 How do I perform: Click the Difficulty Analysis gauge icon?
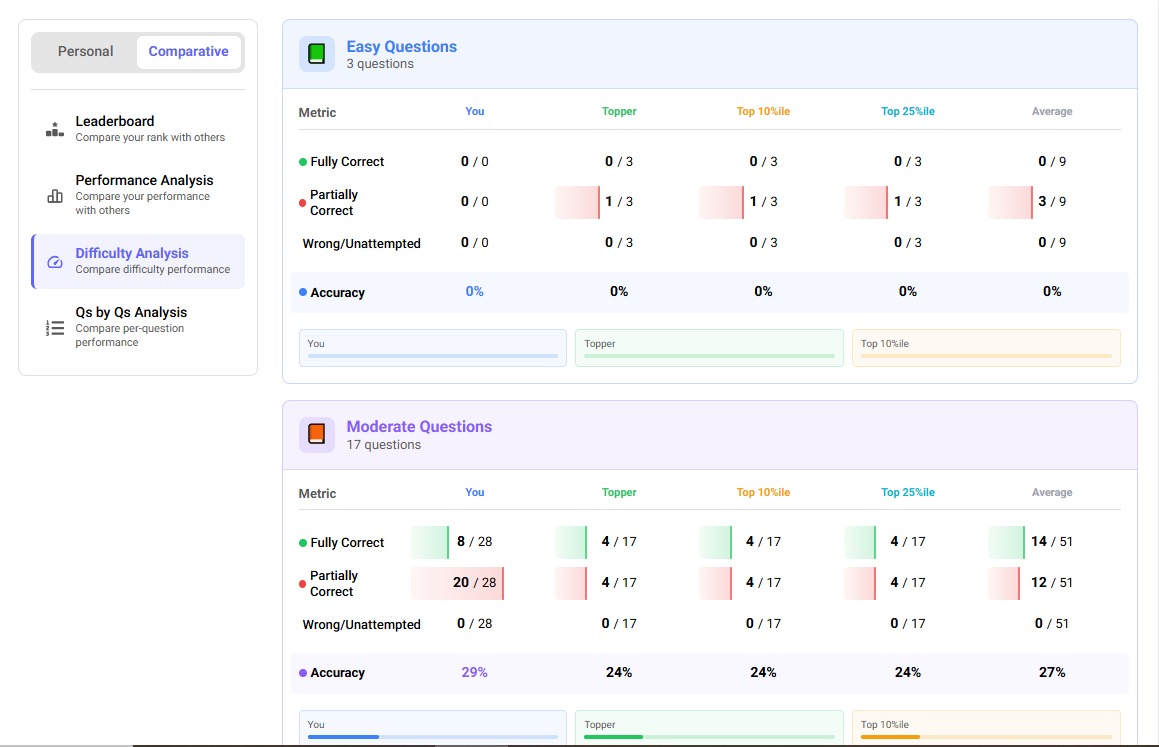(x=55, y=262)
